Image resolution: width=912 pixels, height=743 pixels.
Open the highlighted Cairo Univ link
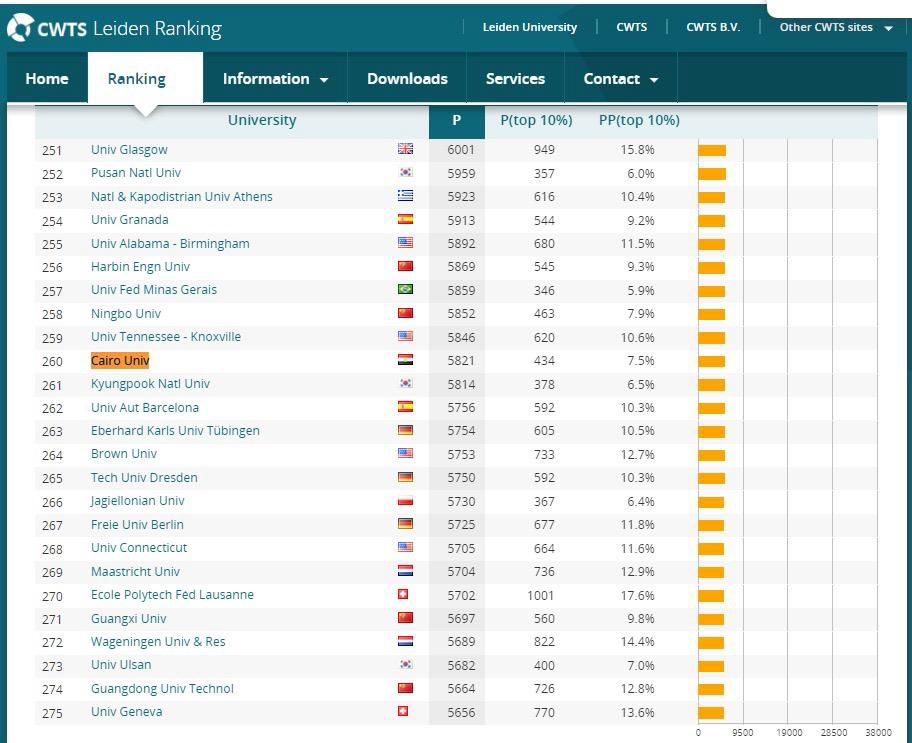120,361
